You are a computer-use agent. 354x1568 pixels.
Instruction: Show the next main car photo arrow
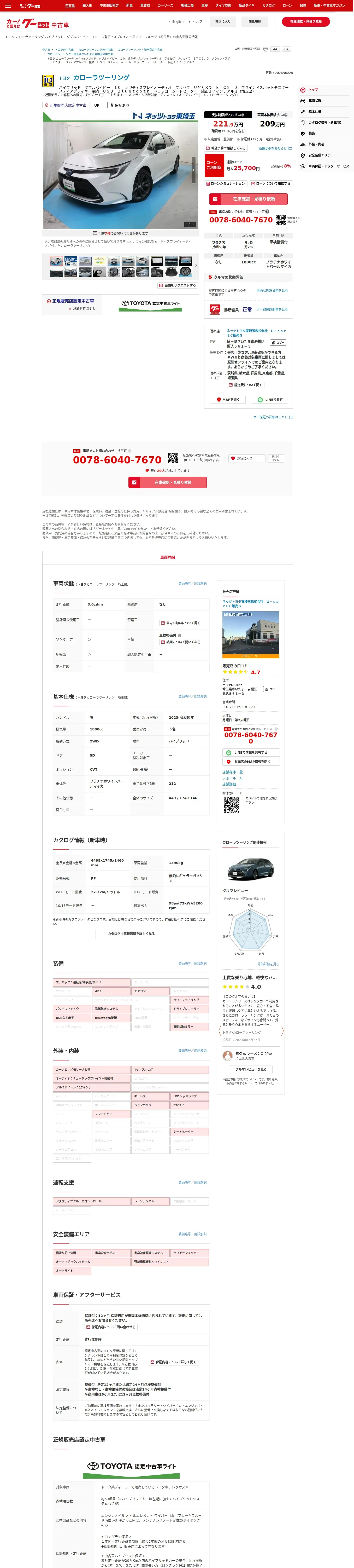(193, 170)
